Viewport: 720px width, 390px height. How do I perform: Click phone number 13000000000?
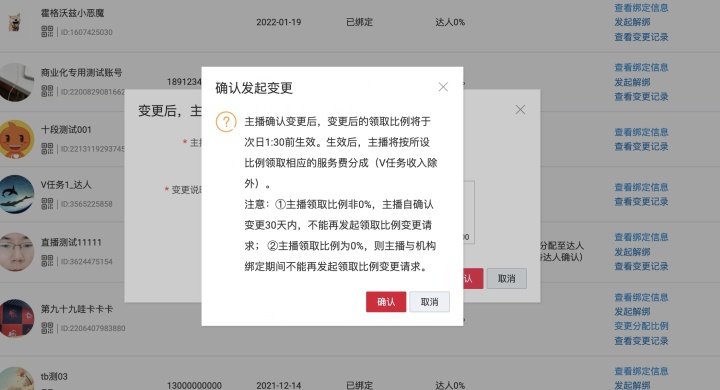coord(194,385)
